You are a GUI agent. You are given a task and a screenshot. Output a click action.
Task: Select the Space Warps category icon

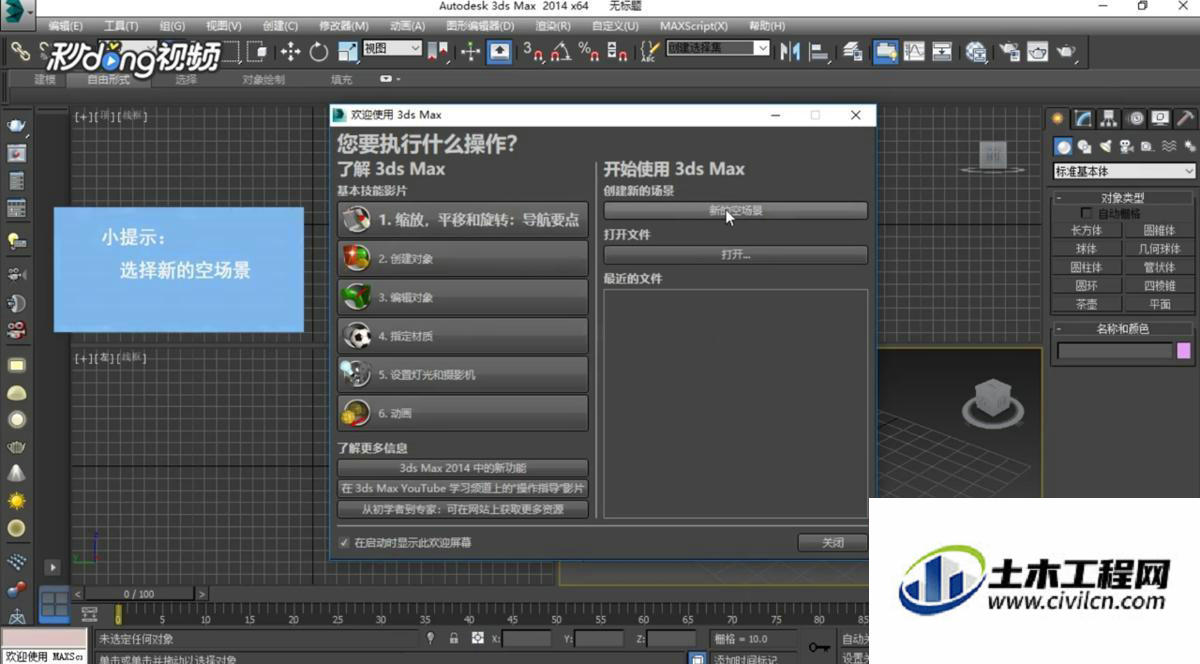pos(1169,146)
